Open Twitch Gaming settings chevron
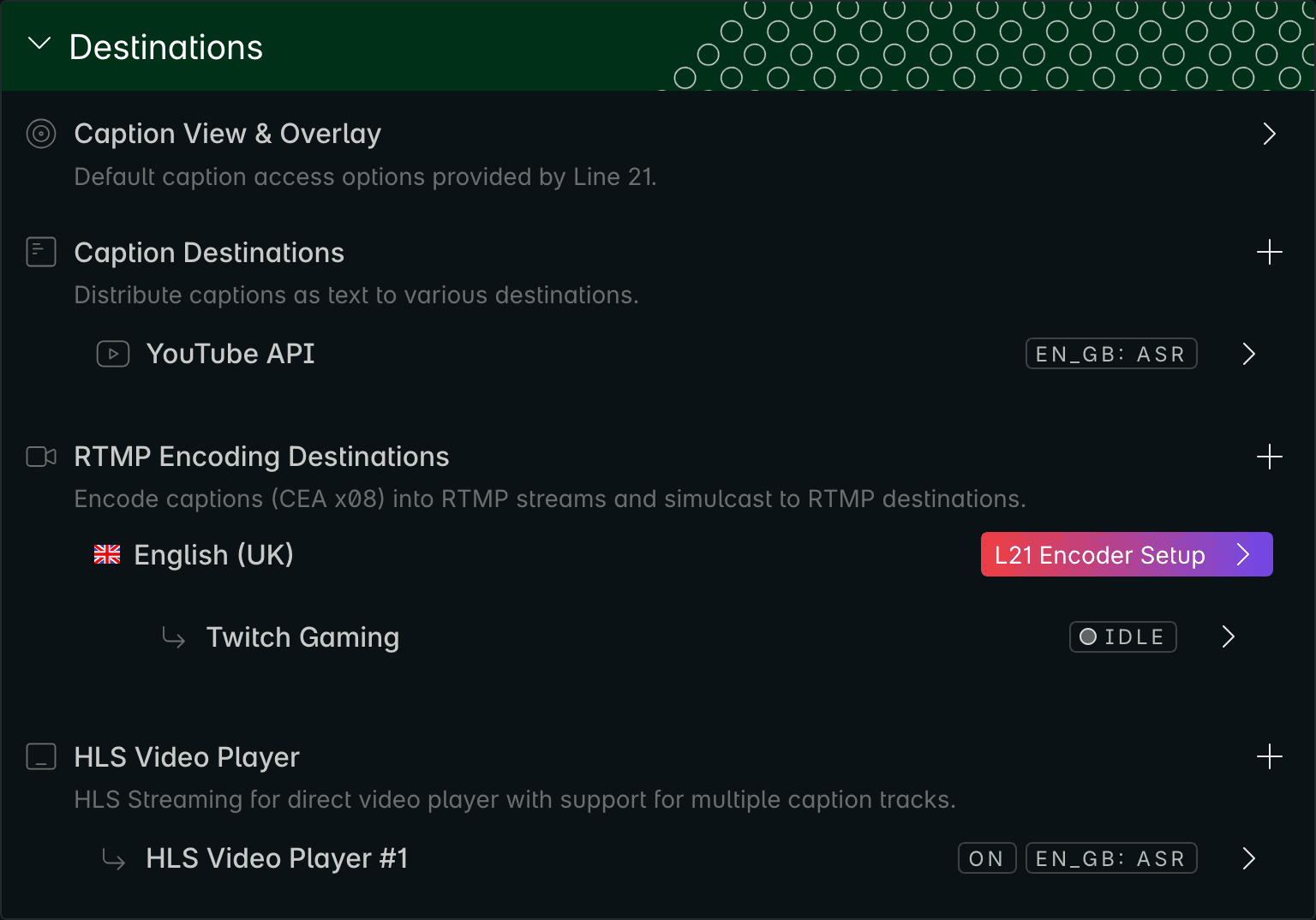Viewport: 1316px width, 920px height. tap(1229, 636)
